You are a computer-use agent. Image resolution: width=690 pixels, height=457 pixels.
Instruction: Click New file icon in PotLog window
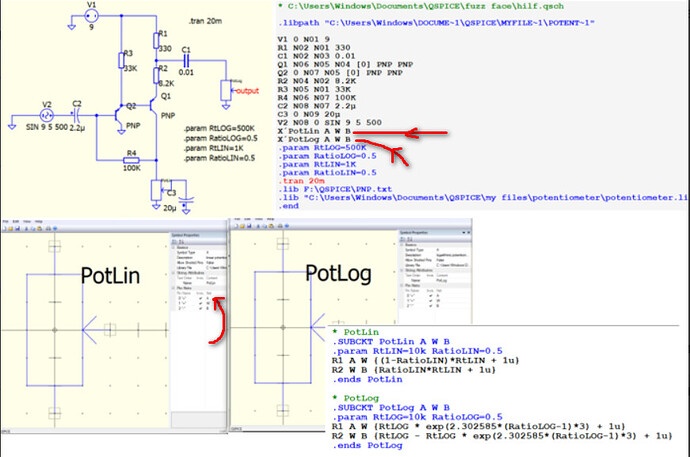click(x=236, y=226)
